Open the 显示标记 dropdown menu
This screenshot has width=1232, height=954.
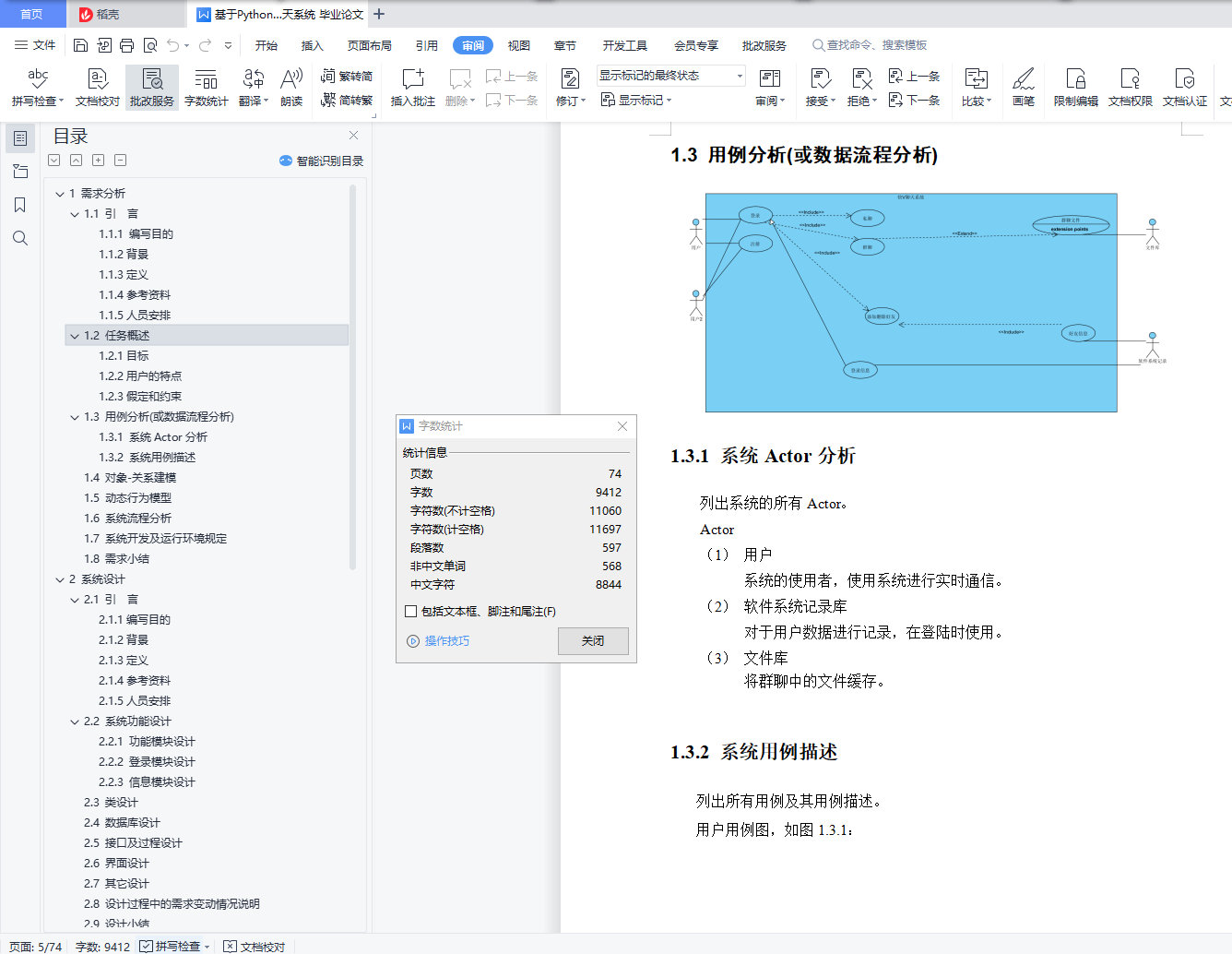point(636,100)
